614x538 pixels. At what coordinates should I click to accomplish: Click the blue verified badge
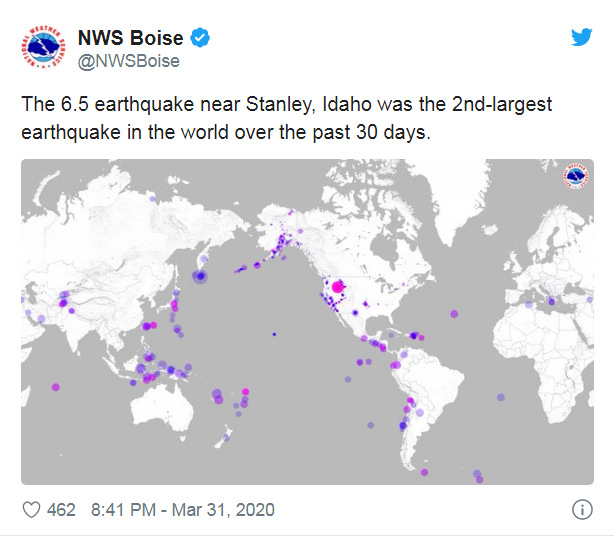pyautogui.click(x=200, y=38)
